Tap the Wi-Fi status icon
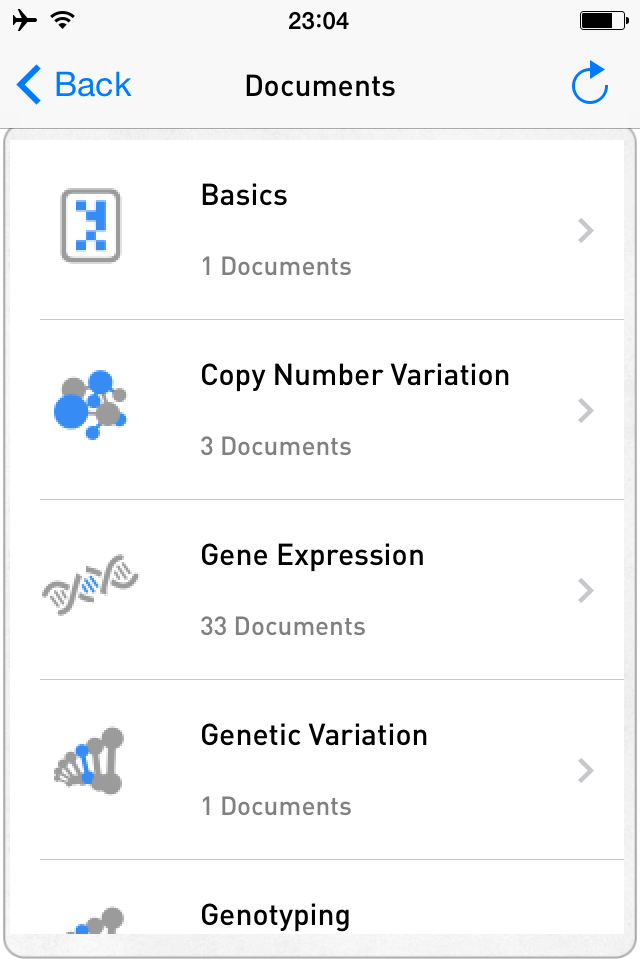This screenshot has height=960, width=640. (x=64, y=20)
